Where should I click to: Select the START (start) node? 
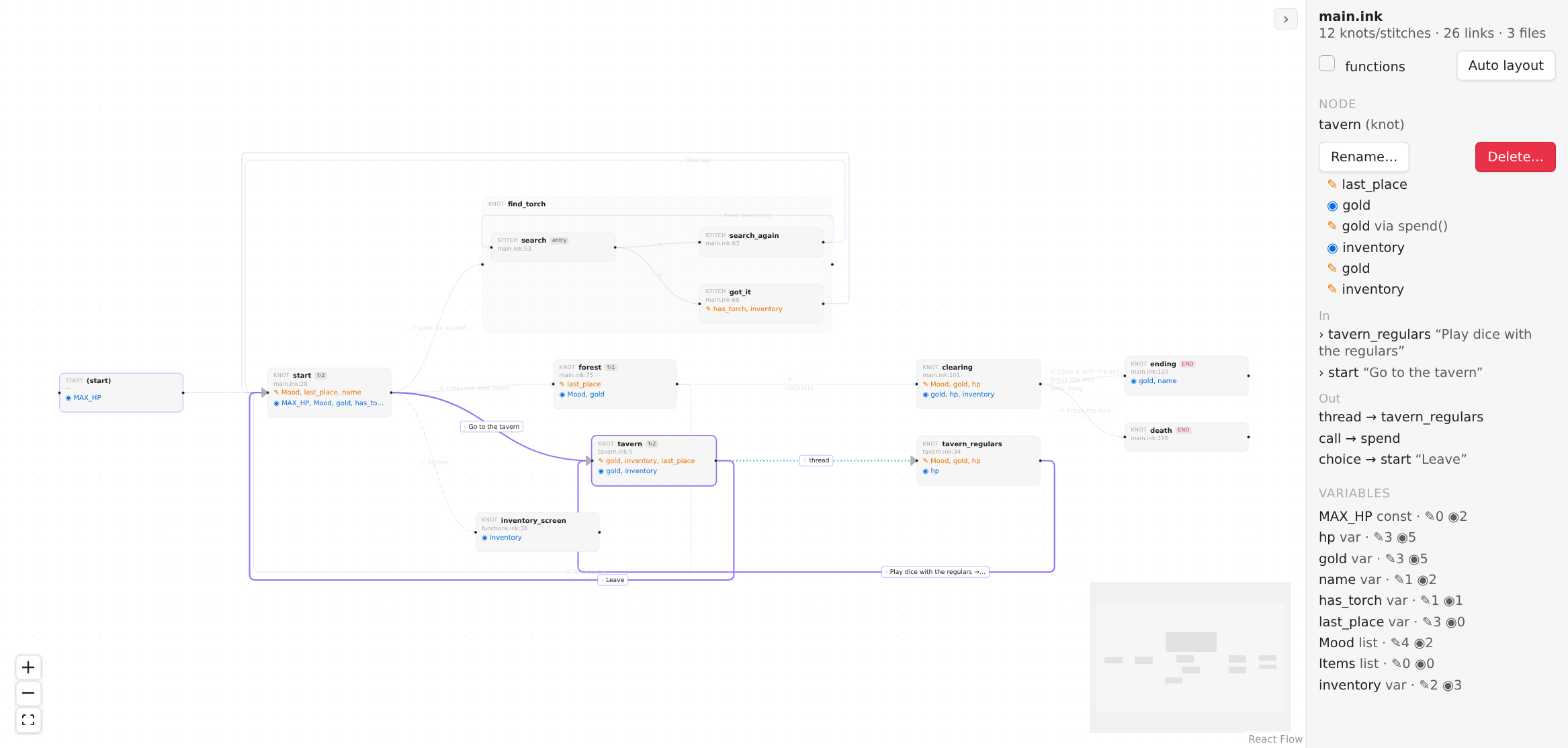pos(121,392)
